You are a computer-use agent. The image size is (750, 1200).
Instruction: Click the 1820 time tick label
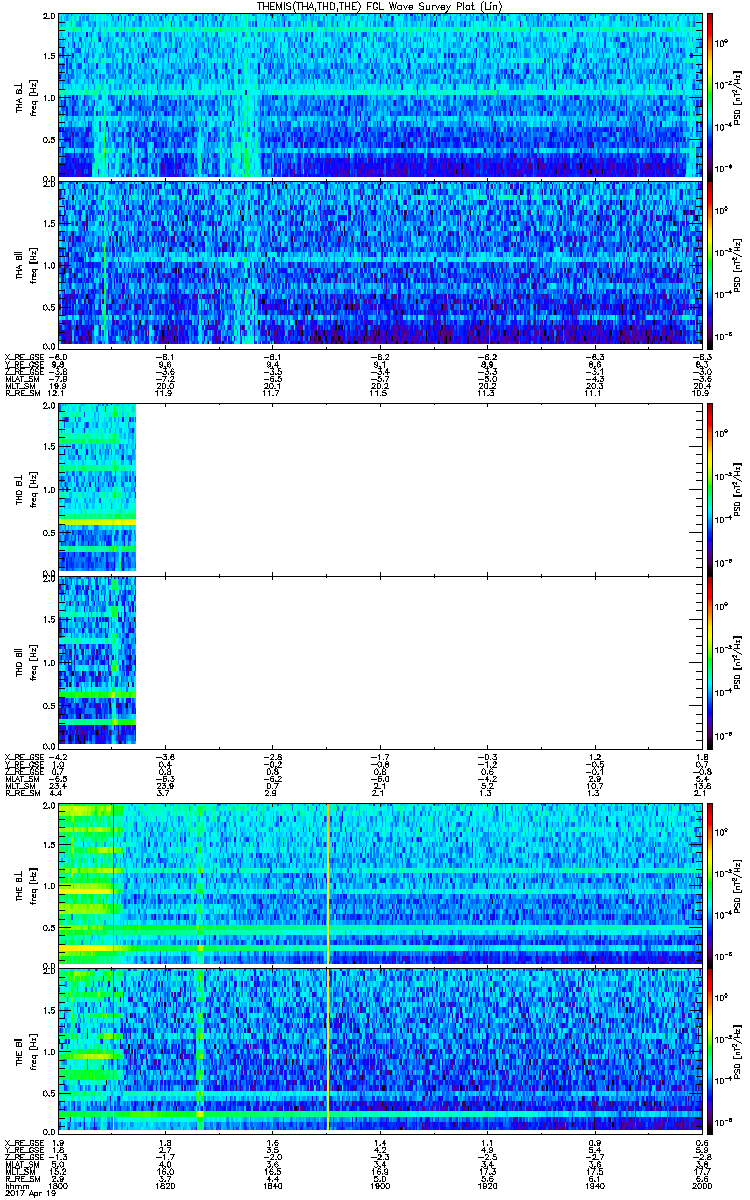[166, 1186]
